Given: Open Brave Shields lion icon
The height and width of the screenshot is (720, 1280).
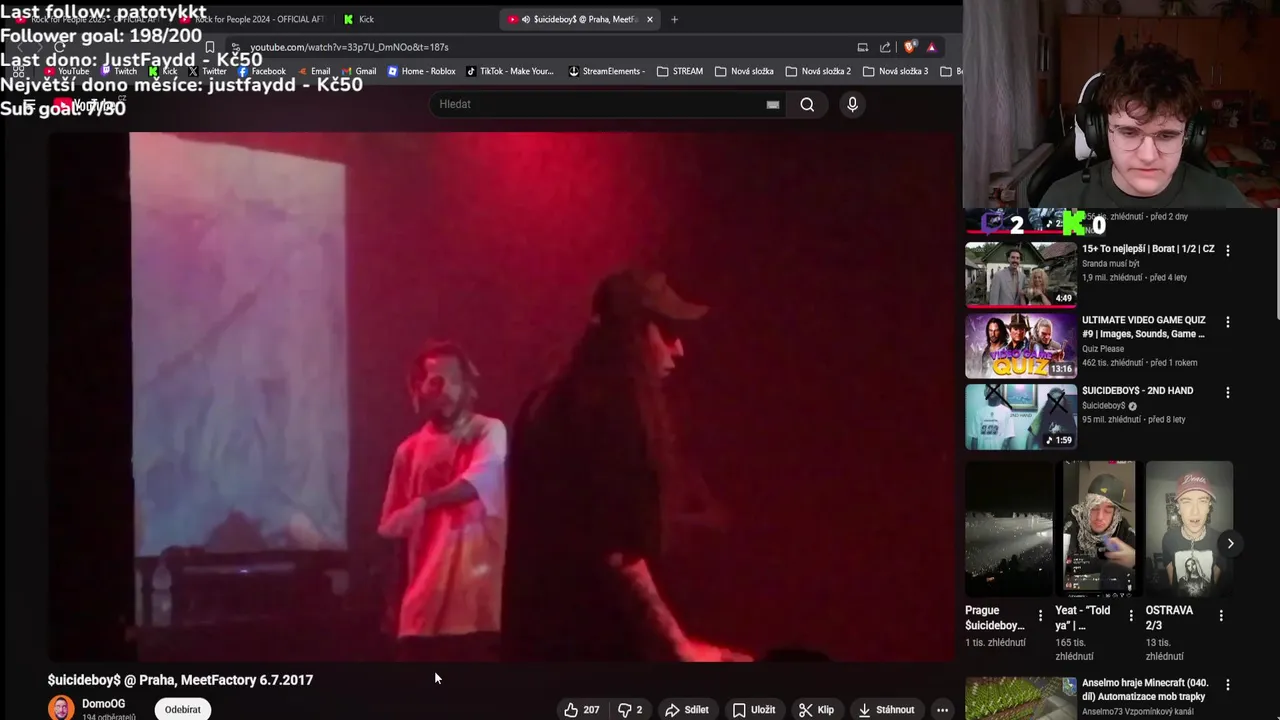Looking at the screenshot, I should [910, 47].
